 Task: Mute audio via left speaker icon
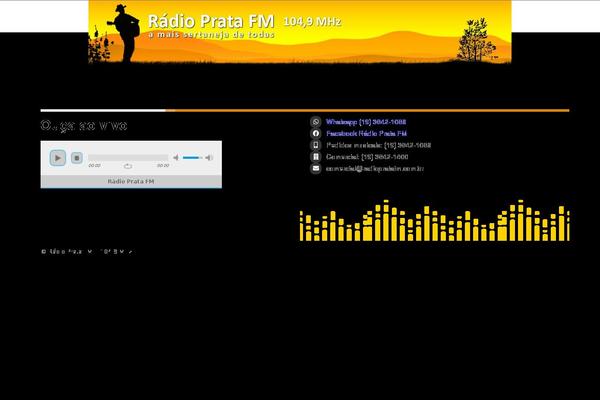coord(176,157)
